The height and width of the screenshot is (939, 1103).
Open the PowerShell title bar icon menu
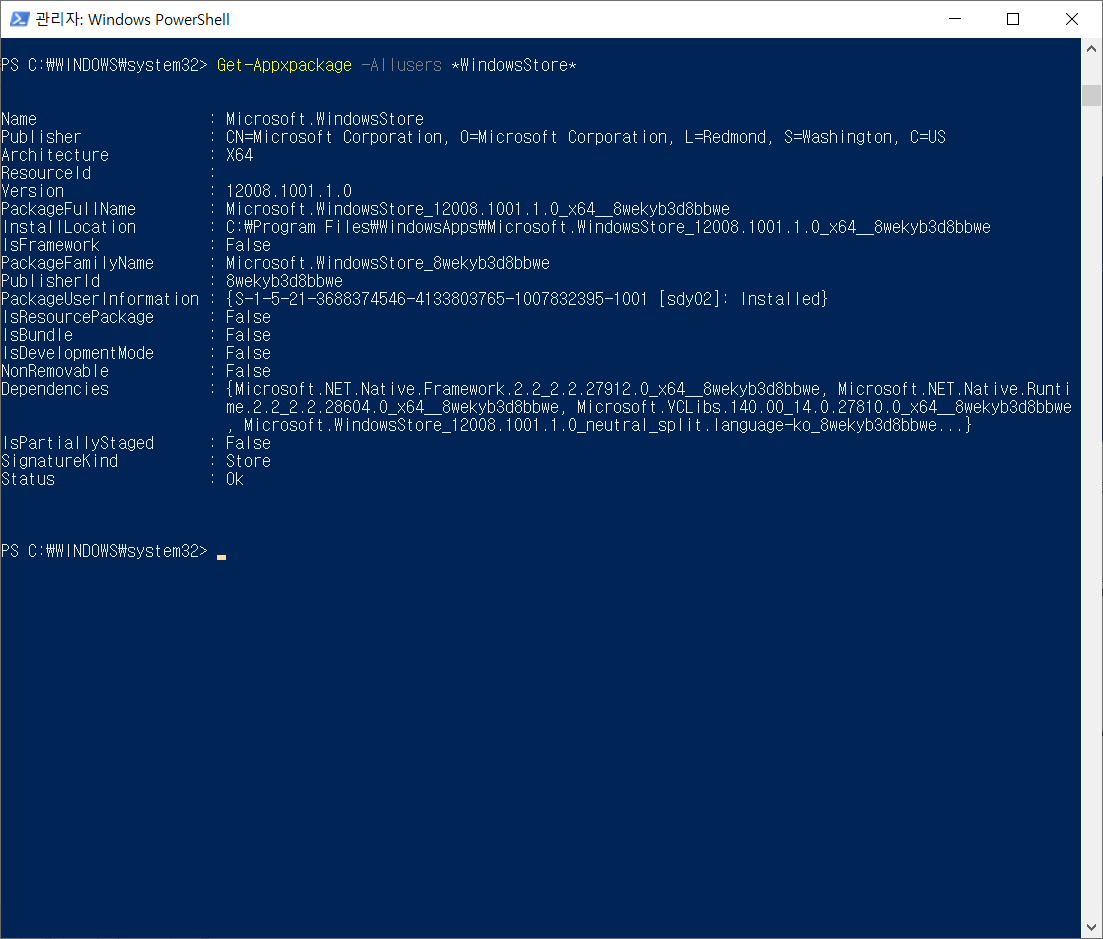[x=19, y=19]
